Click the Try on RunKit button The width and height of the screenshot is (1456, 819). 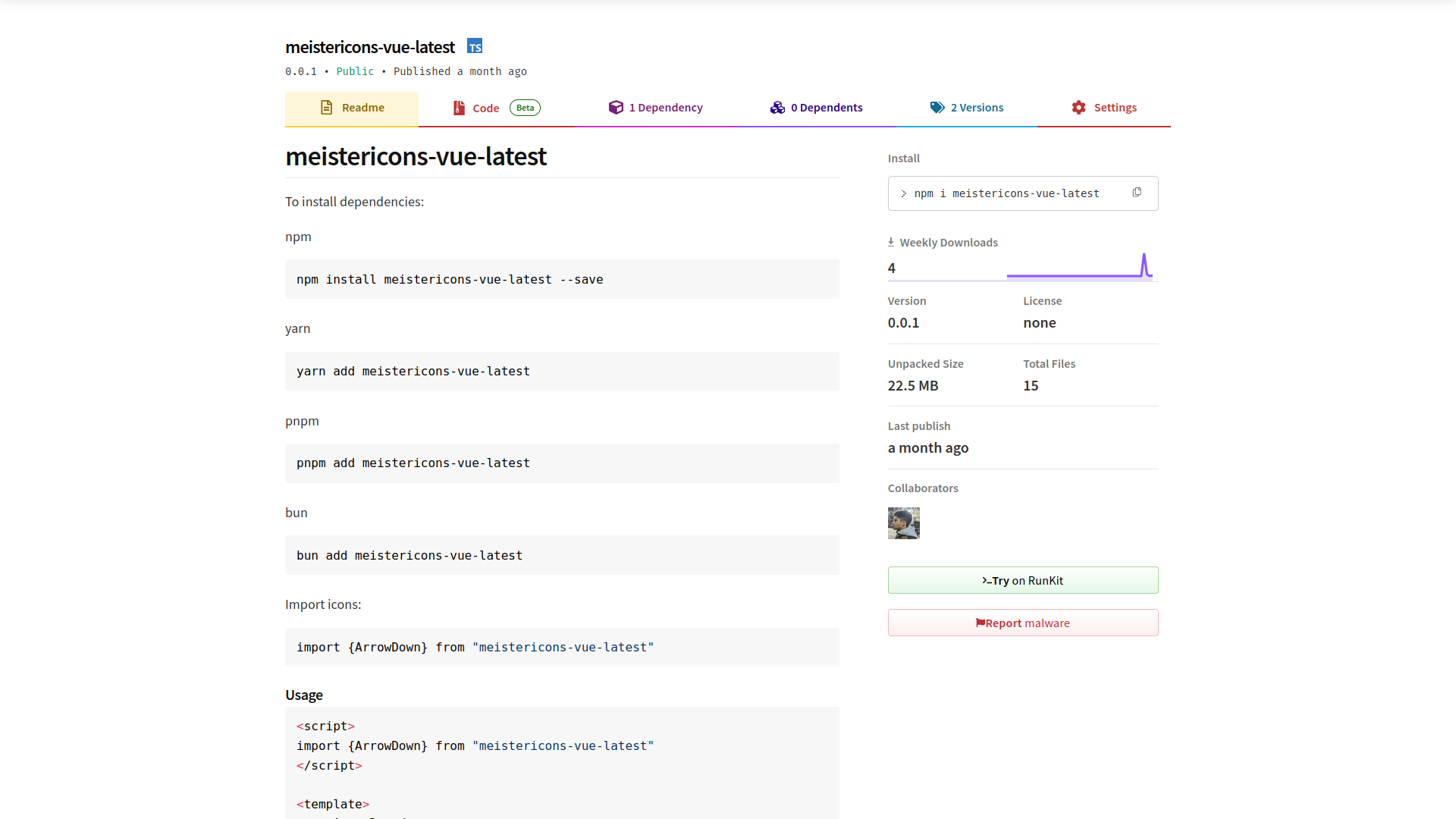1023,580
